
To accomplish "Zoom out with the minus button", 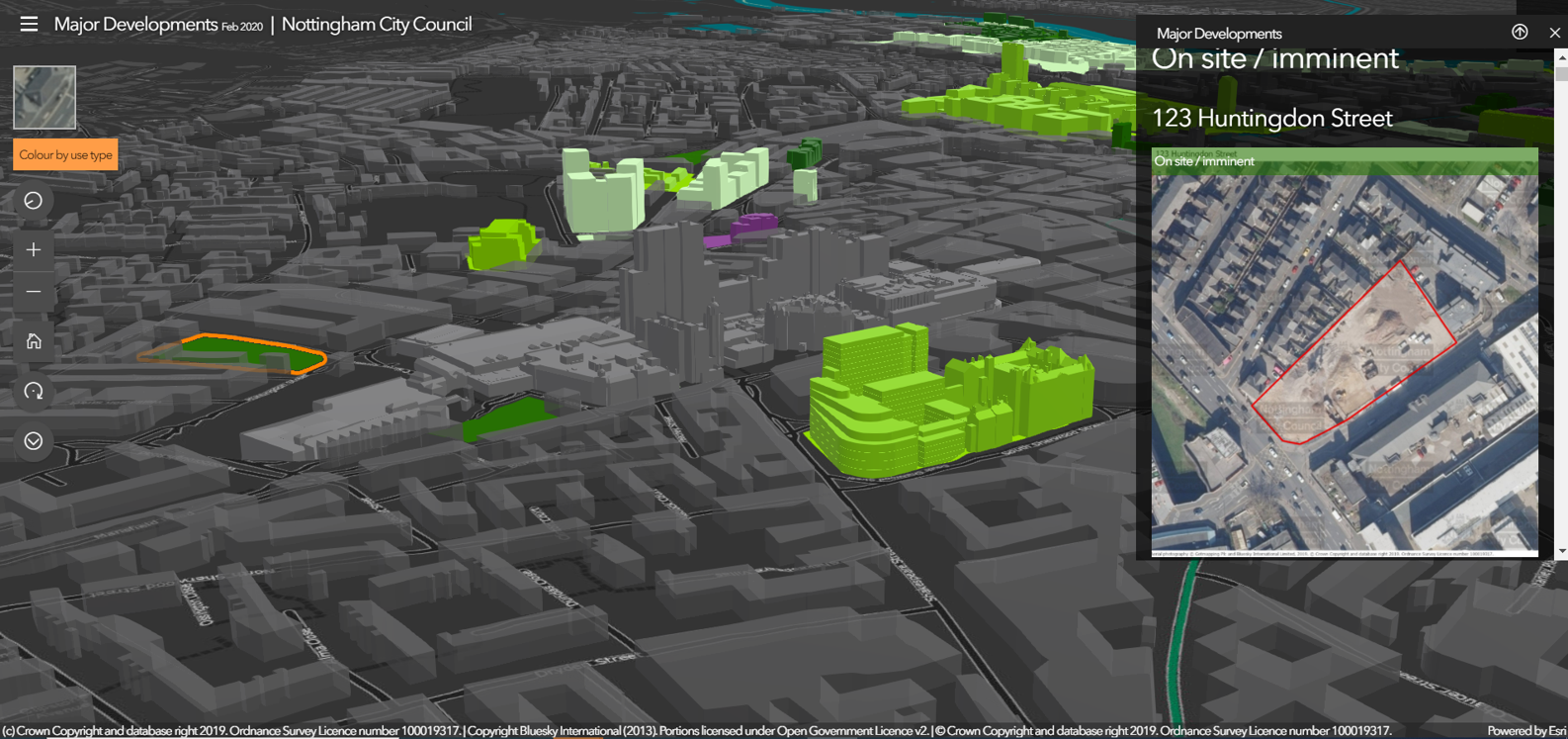I will coord(34,292).
